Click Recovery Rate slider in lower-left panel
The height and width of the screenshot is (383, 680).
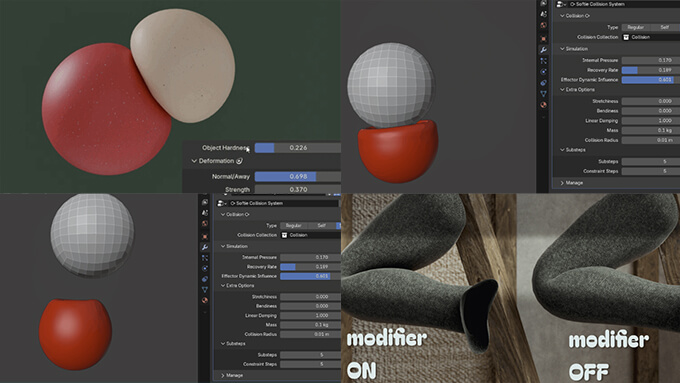[x=311, y=267]
